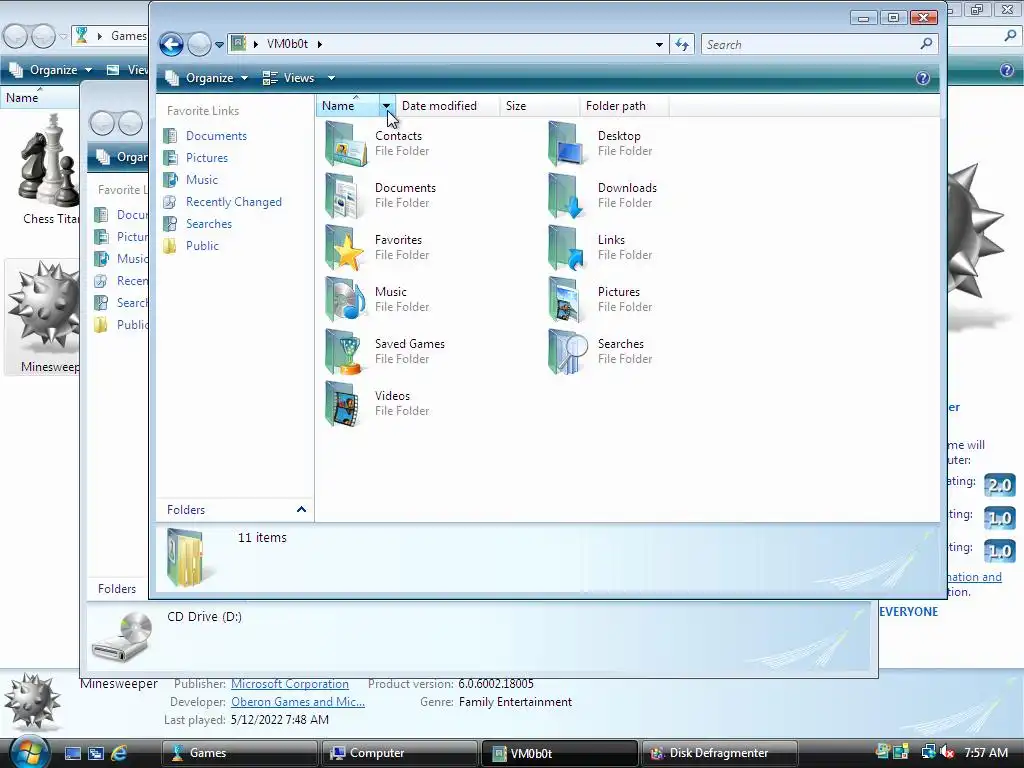
Task: Open the Name column filter dropdown arrow
Action: (x=387, y=106)
